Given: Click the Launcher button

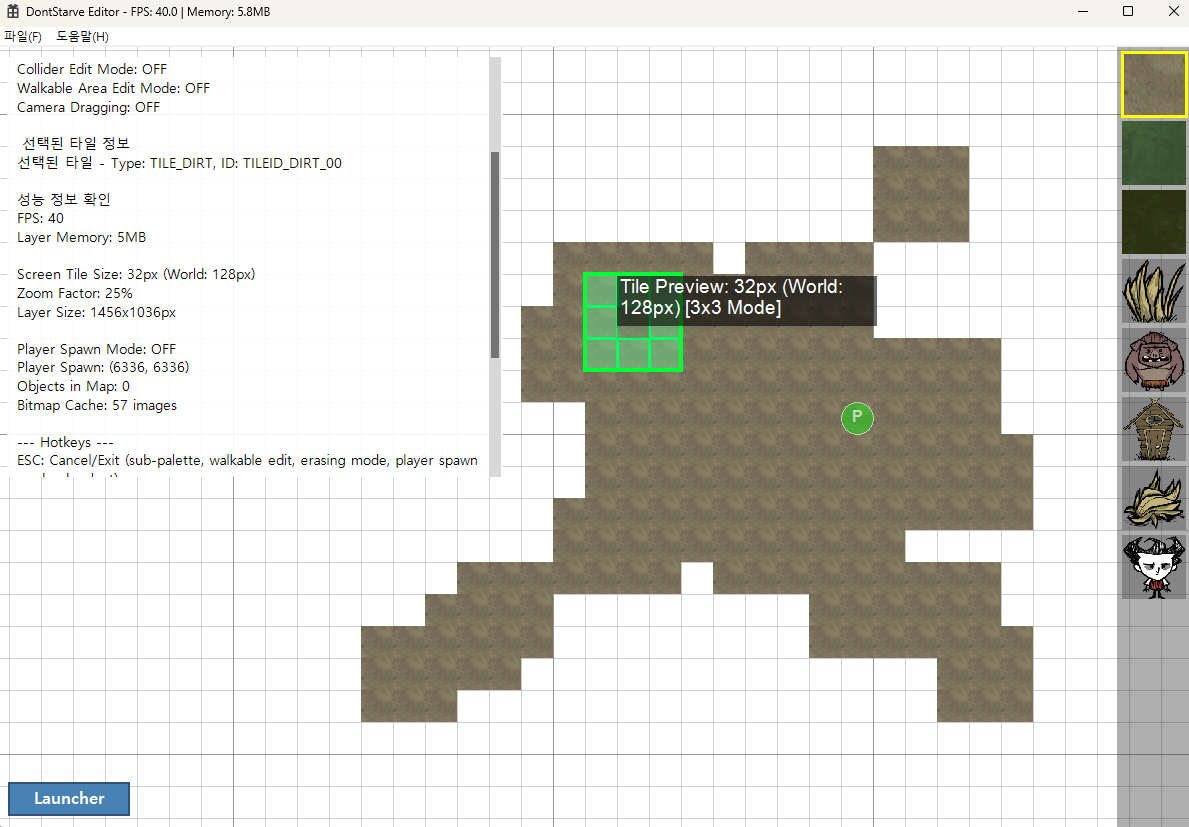Looking at the screenshot, I should pyautogui.click(x=69, y=798).
